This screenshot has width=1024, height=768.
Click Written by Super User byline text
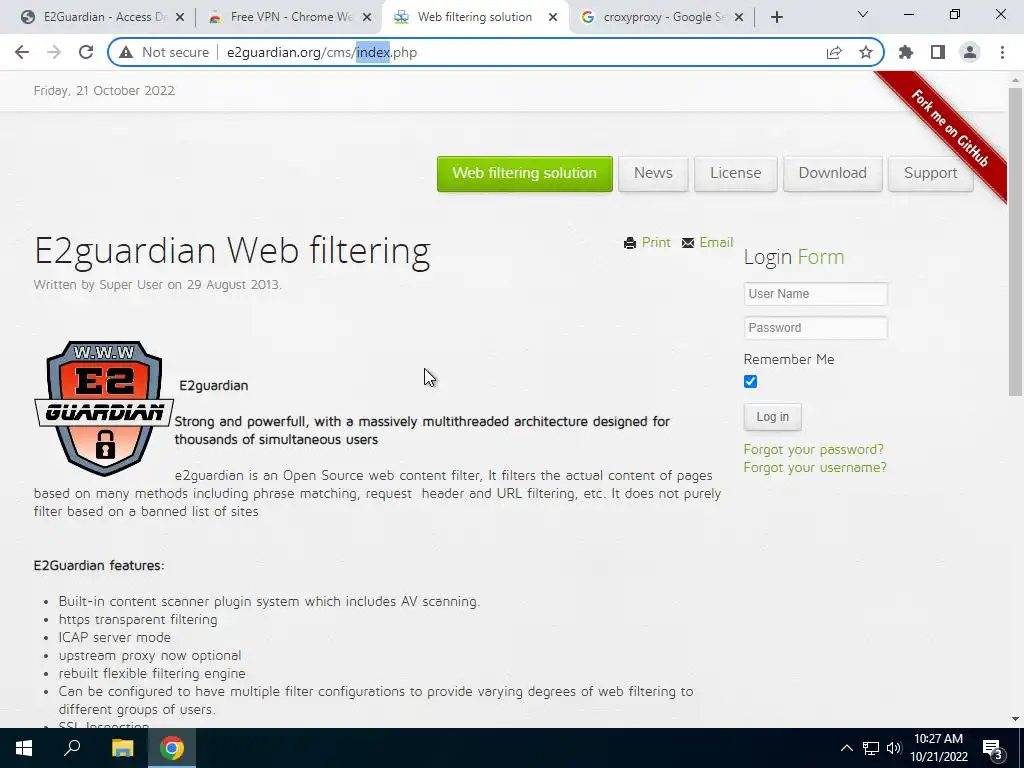coord(157,285)
